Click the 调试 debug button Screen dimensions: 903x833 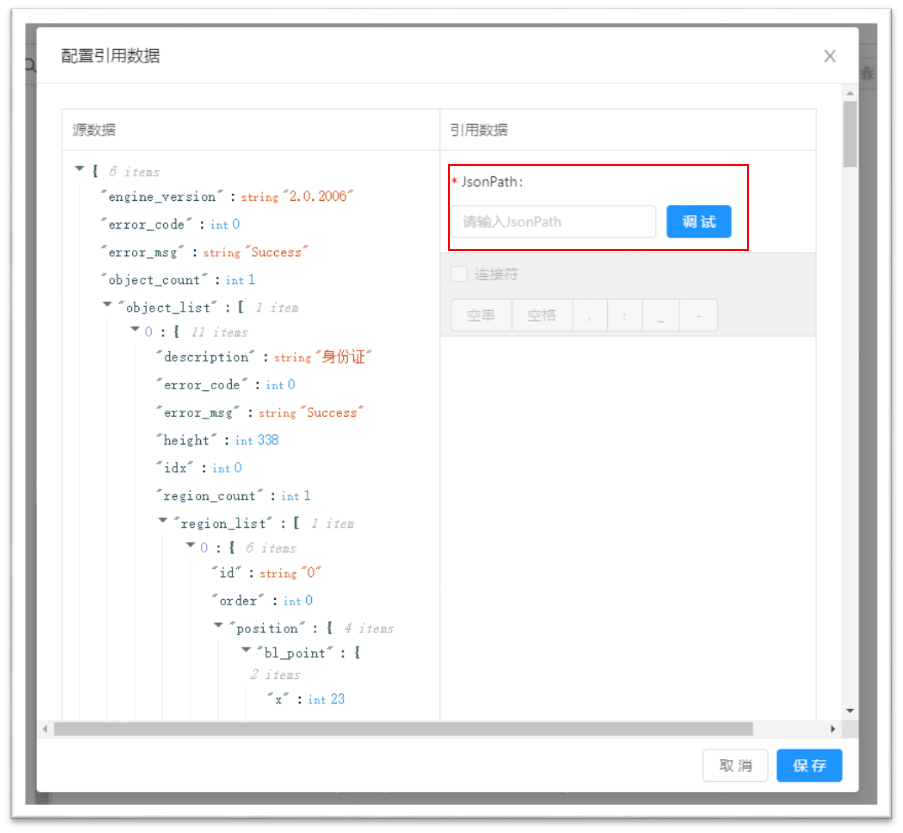tap(699, 221)
